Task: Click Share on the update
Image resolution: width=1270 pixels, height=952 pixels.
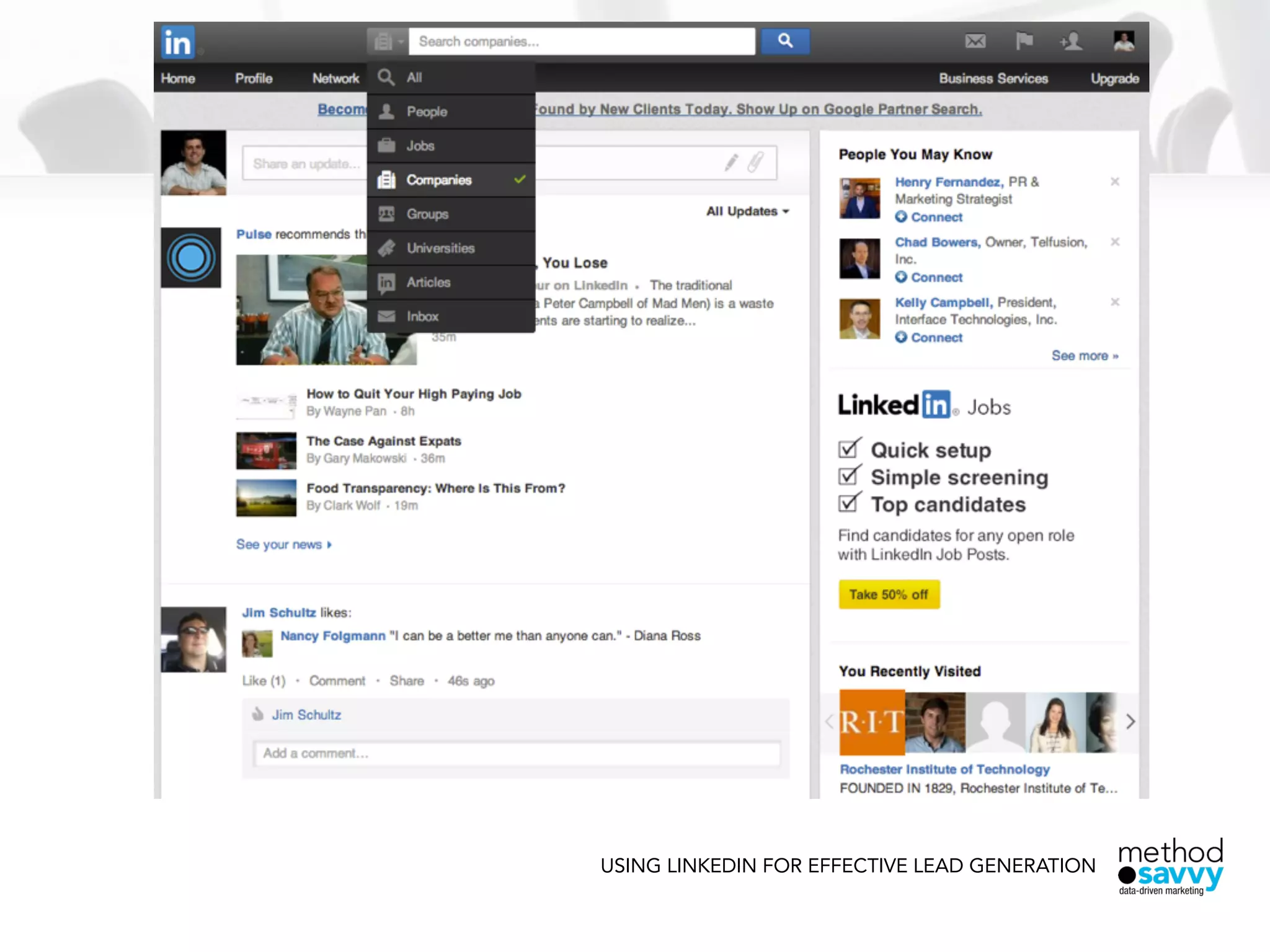Action: click(407, 681)
